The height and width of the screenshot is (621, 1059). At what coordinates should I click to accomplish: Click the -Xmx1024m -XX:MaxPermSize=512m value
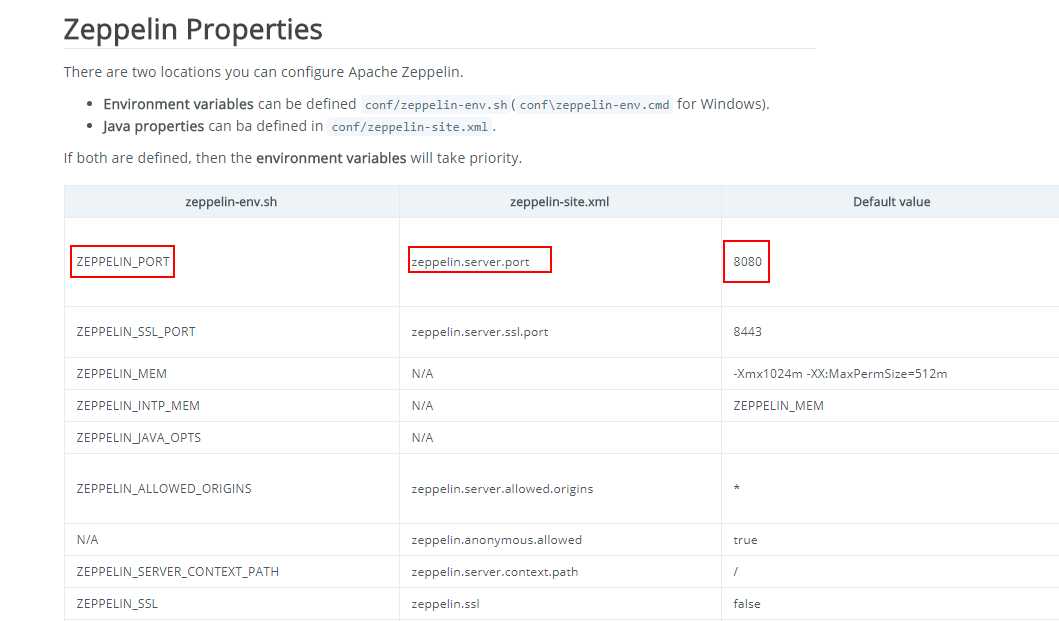[840, 374]
